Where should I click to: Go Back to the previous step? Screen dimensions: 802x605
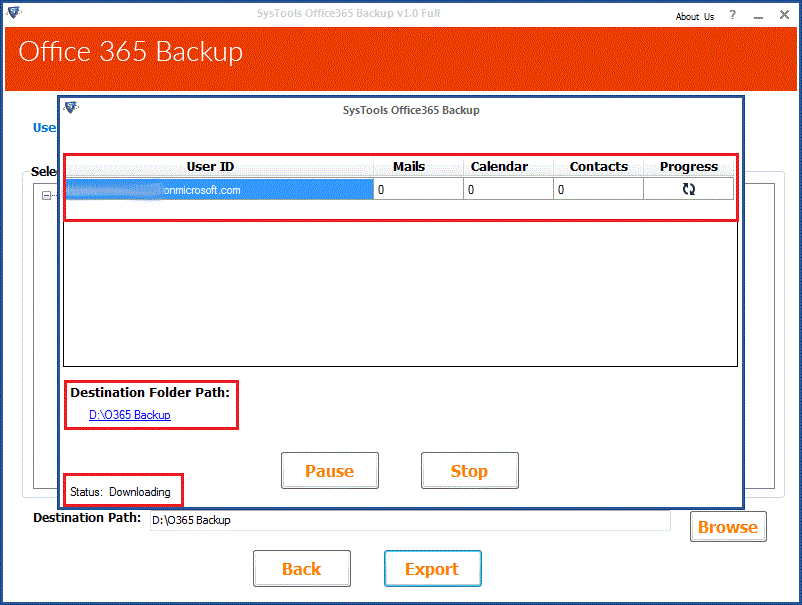pos(302,569)
